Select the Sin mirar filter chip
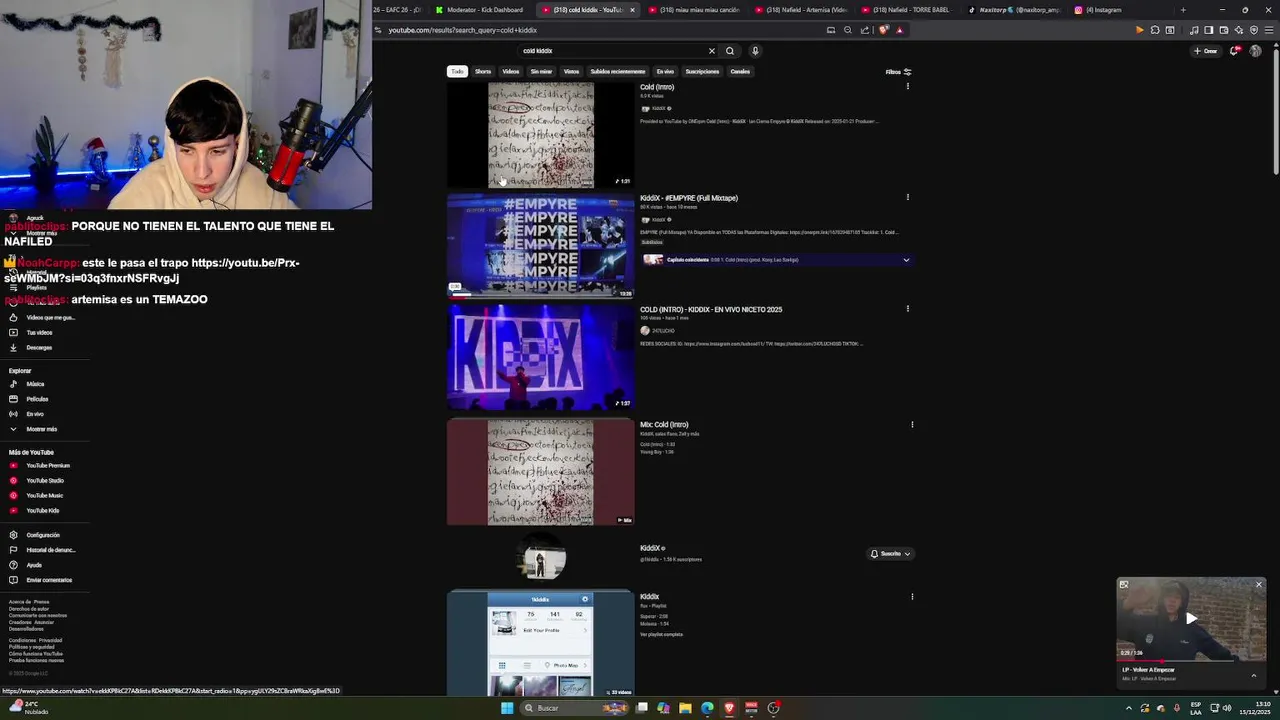 tap(541, 72)
